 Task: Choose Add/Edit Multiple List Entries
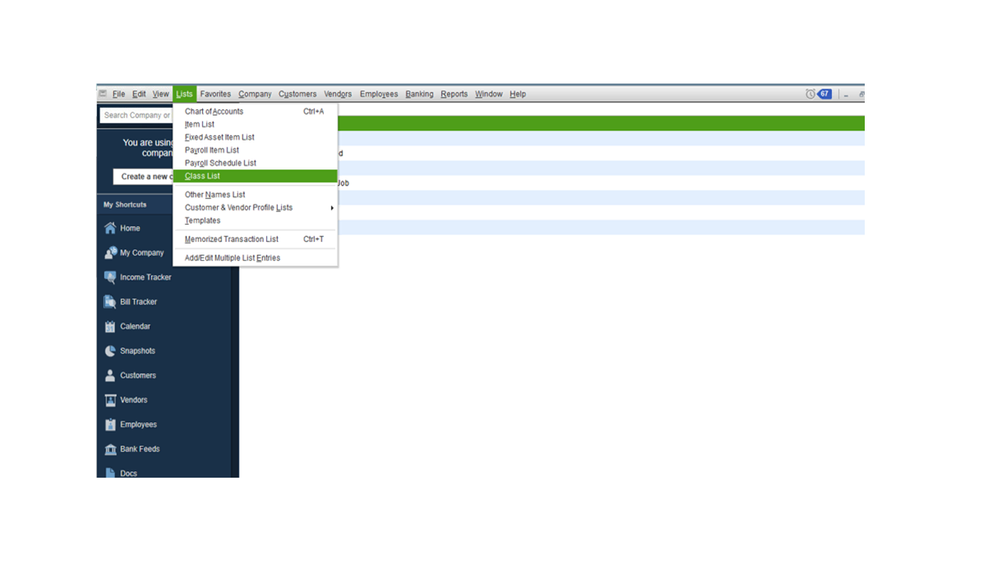tap(255, 258)
